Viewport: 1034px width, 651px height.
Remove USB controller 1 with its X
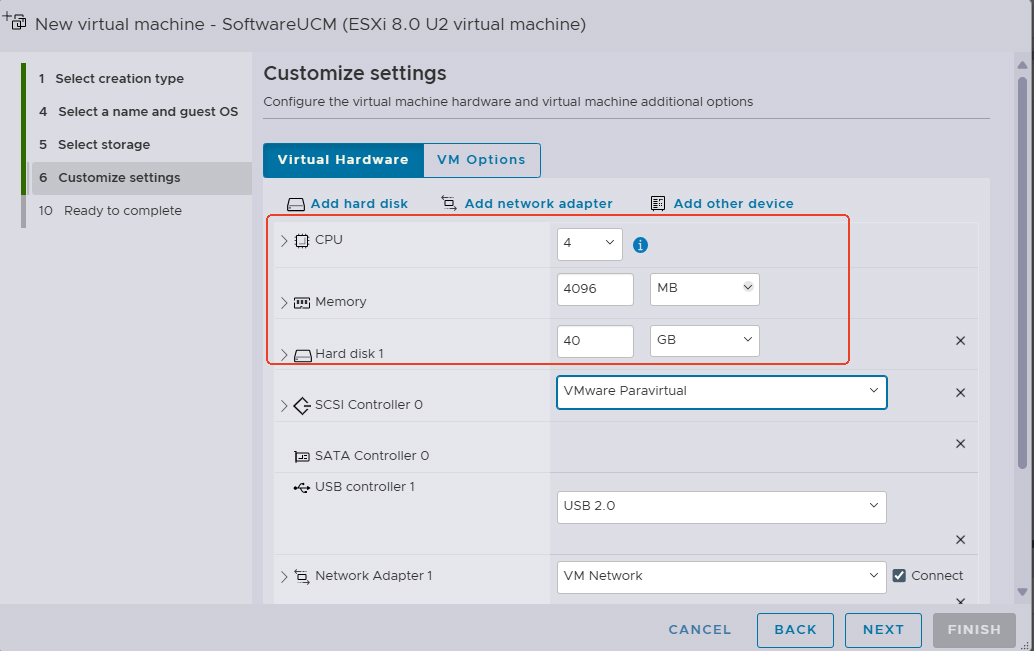pyautogui.click(x=960, y=540)
